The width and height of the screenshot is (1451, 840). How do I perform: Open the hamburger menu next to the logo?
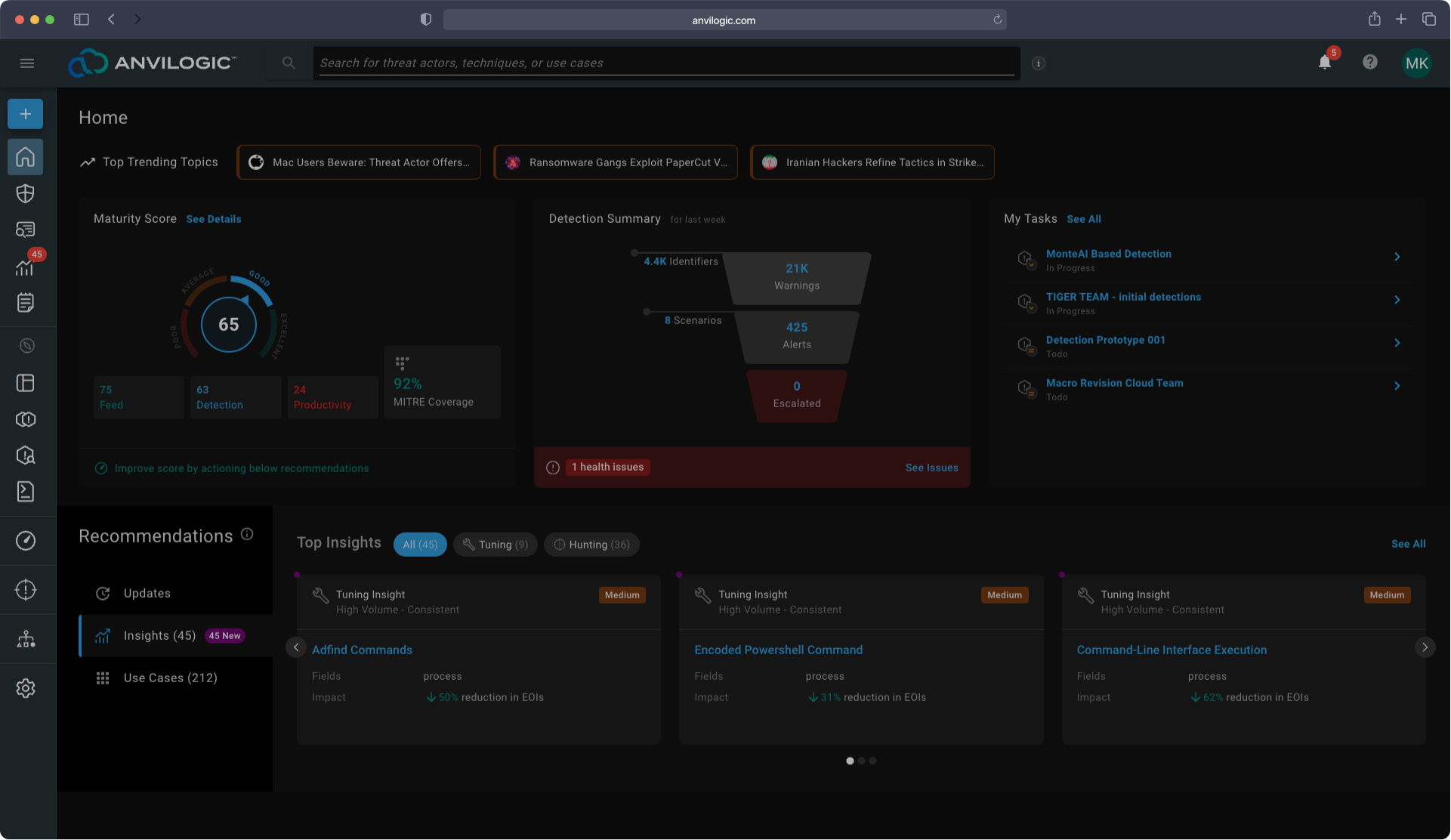(27, 63)
